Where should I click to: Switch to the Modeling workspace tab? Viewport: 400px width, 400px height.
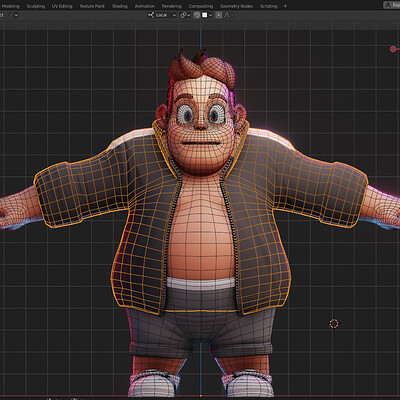tap(11, 6)
